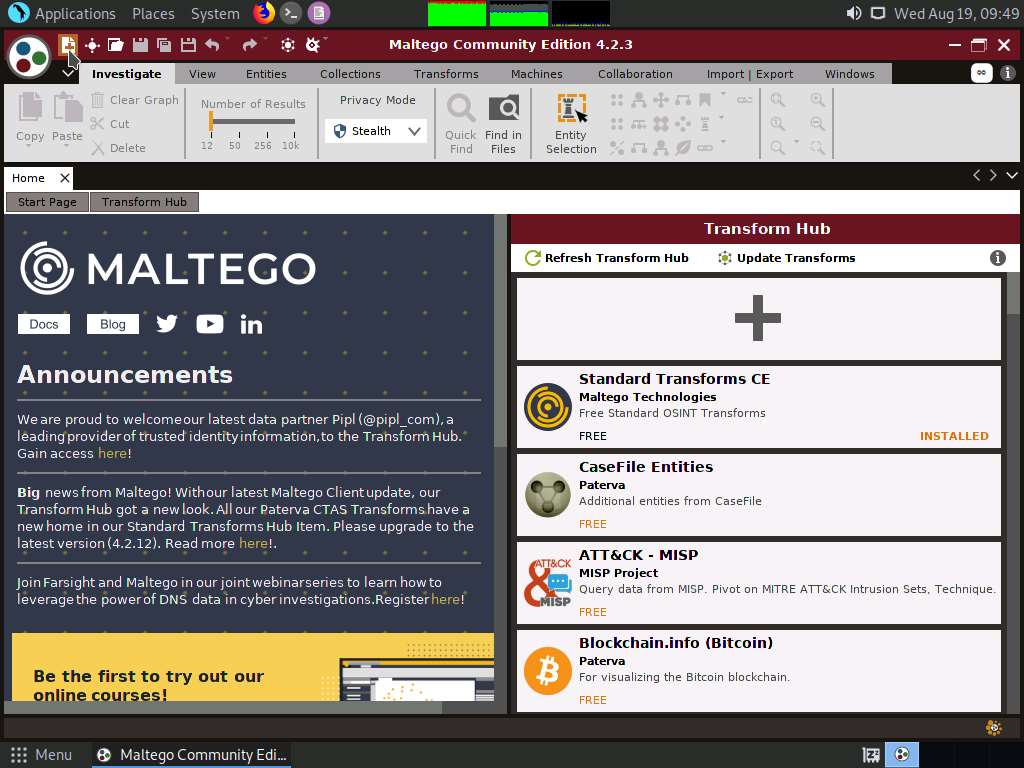Expand the chevron below application logo
The image size is (1024, 768).
68,73
